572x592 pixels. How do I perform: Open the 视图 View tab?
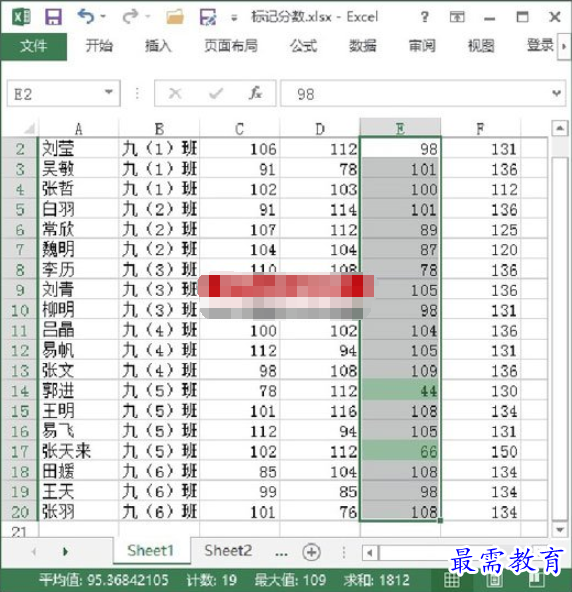481,46
